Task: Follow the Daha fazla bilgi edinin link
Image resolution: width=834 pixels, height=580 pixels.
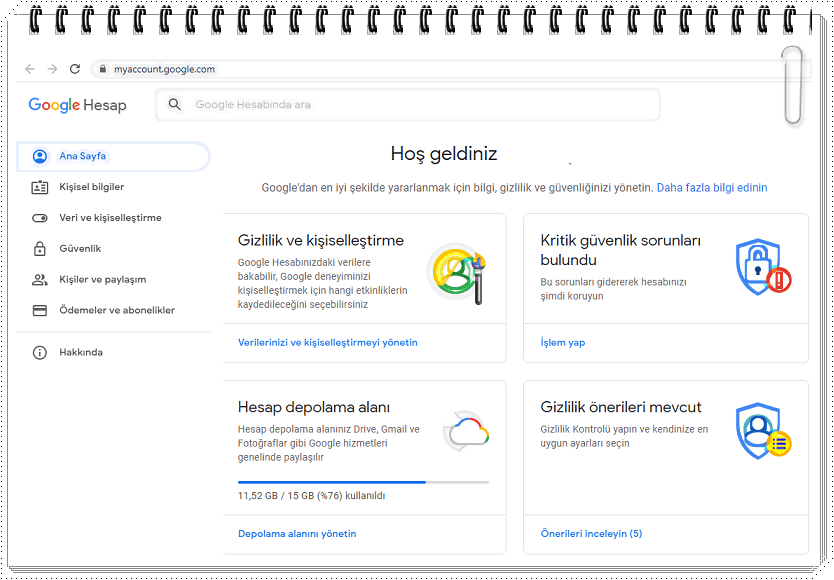Action: click(712, 187)
